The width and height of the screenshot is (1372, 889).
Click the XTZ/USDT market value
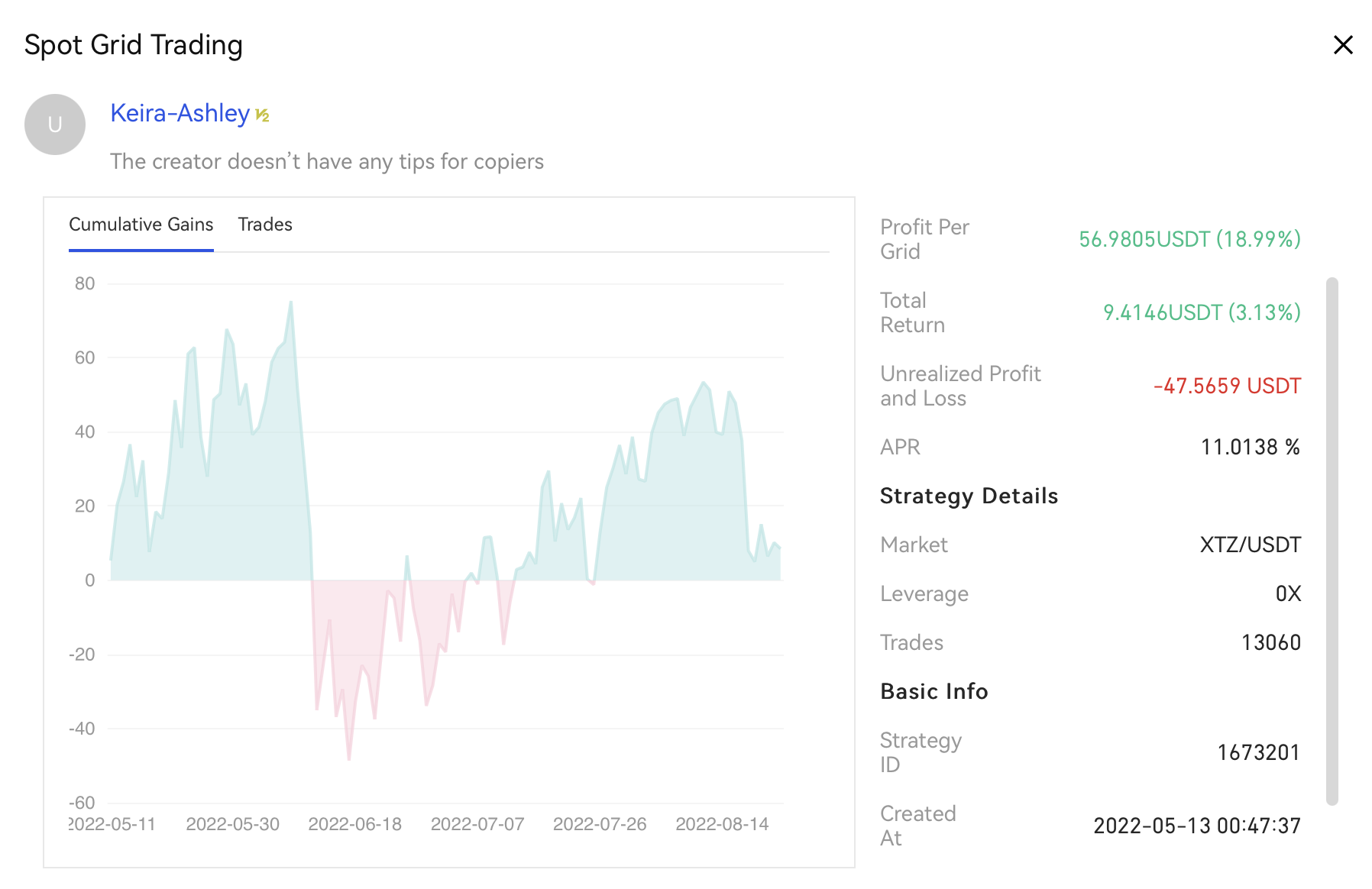[x=1250, y=545]
